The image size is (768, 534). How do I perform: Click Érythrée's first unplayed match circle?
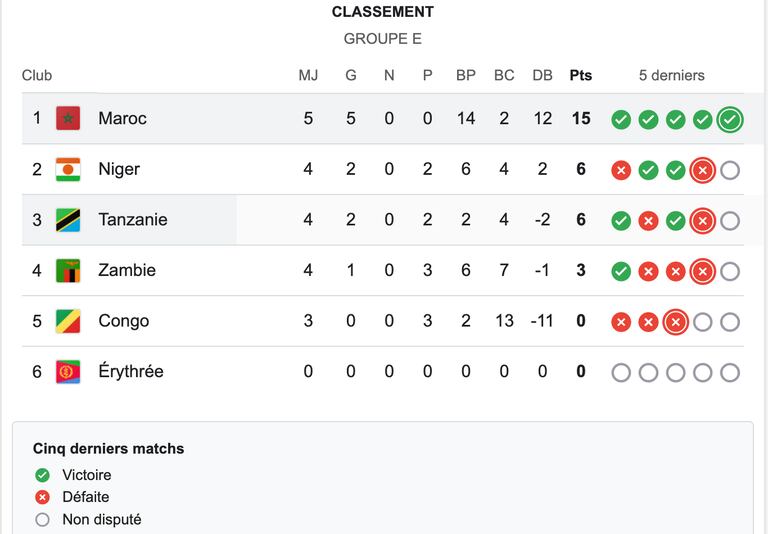(x=621, y=373)
